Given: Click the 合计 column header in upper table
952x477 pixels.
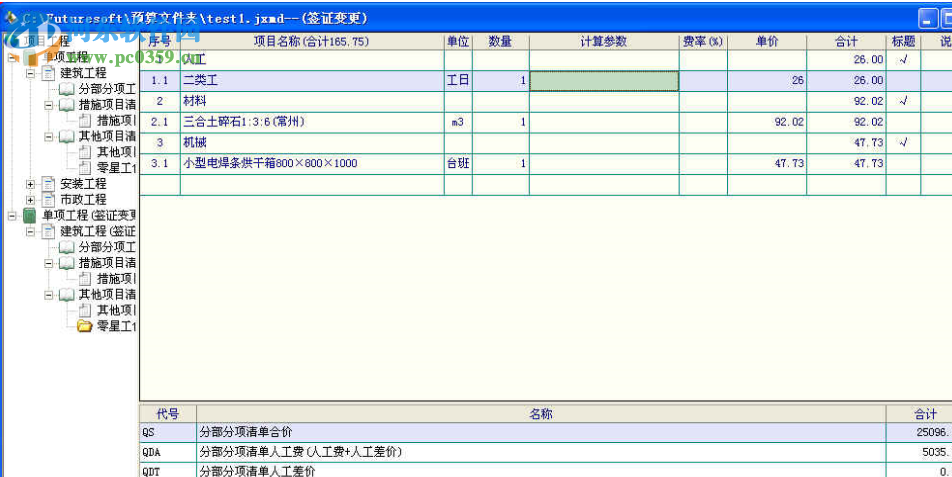Looking at the screenshot, I should point(846,41).
